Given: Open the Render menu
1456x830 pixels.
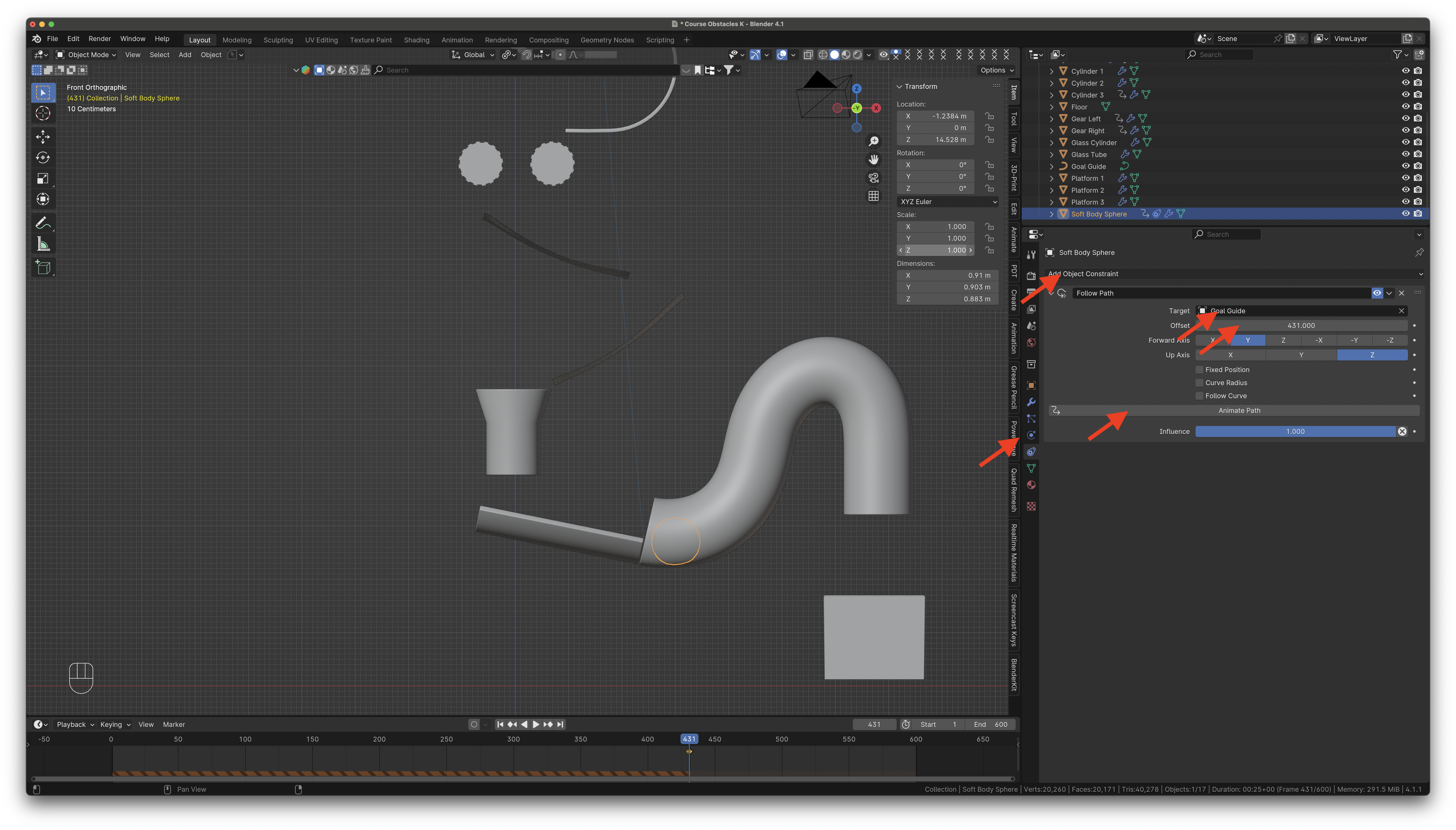Looking at the screenshot, I should (100, 39).
